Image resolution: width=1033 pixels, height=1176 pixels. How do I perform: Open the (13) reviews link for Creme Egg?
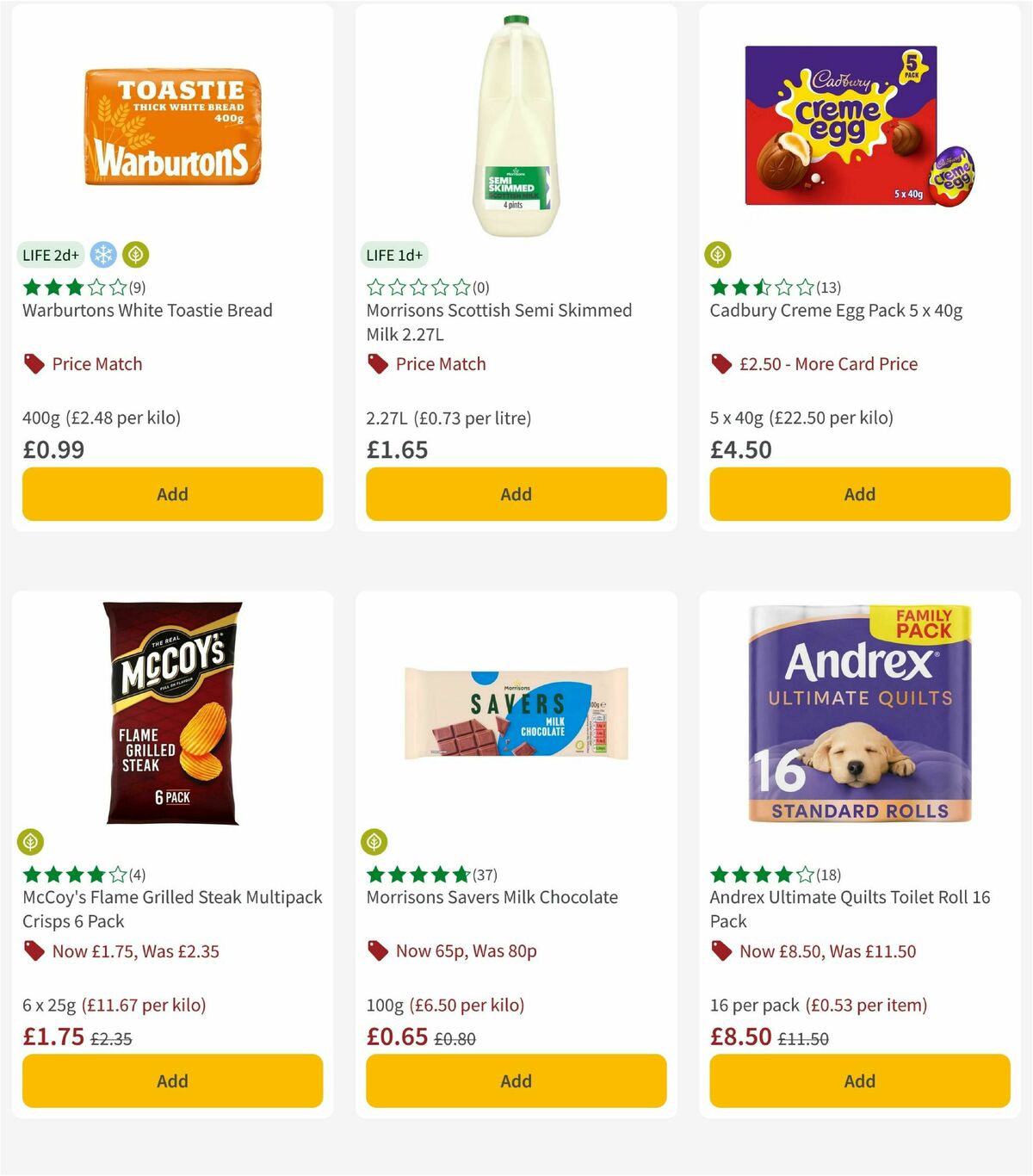point(828,288)
